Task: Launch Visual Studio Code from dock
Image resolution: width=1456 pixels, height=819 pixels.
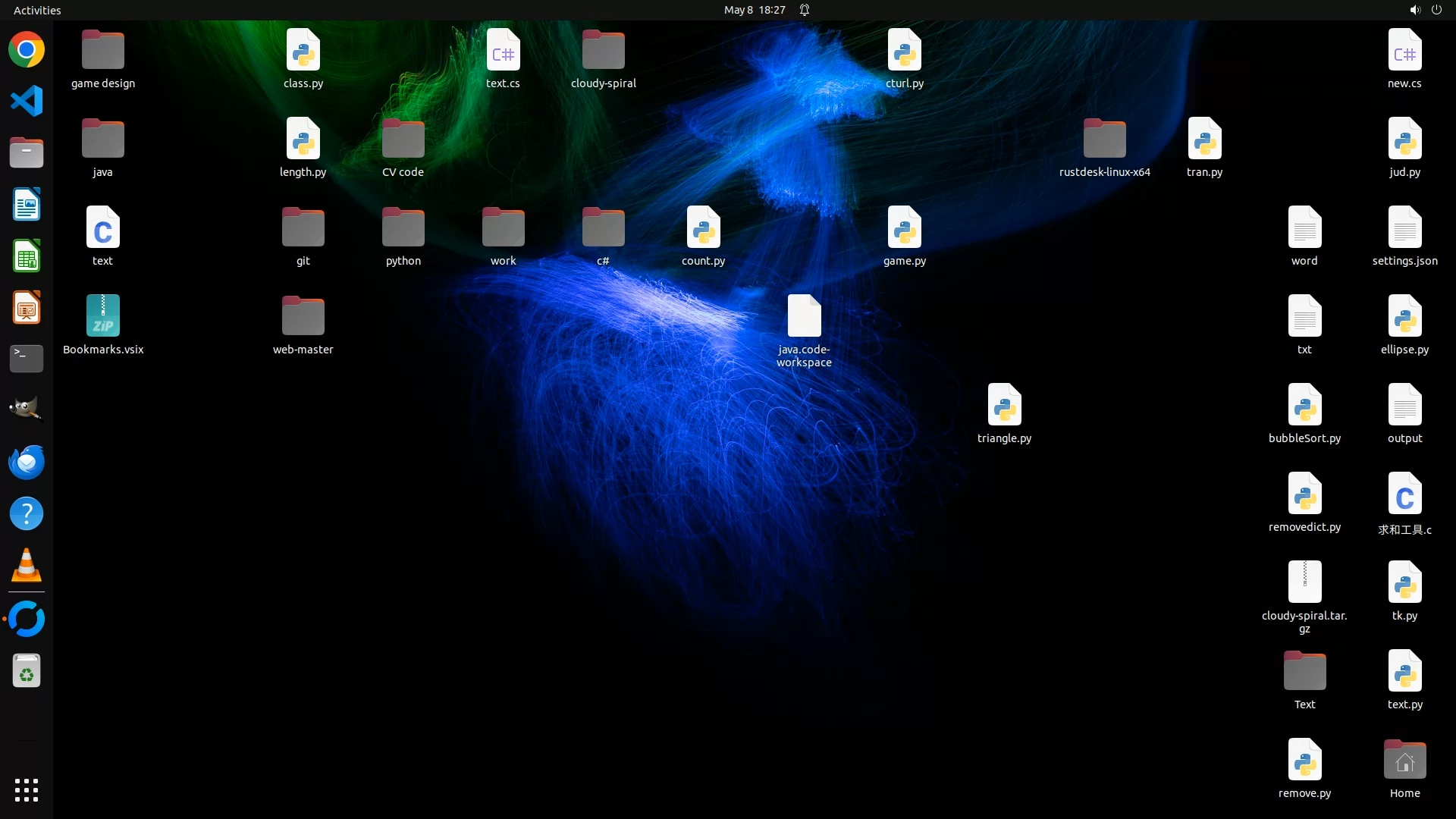Action: [27, 102]
